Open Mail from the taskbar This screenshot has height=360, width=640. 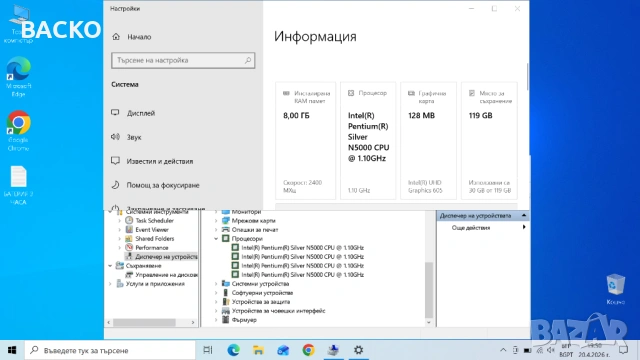tap(283, 350)
